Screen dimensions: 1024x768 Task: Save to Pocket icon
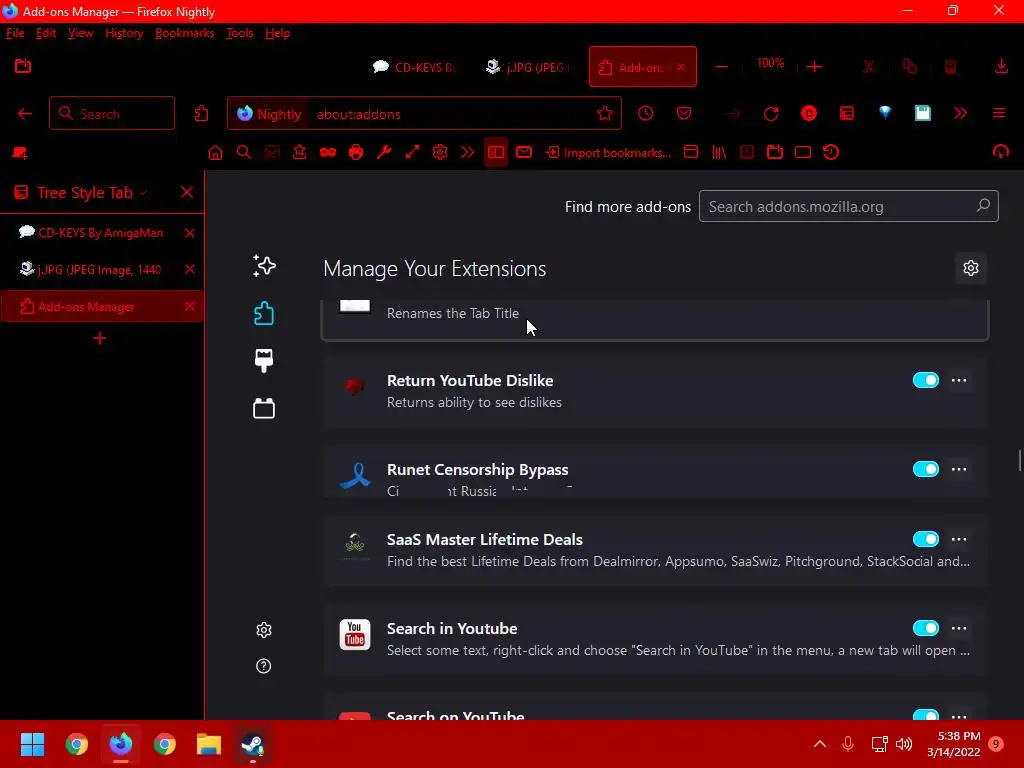tap(684, 114)
